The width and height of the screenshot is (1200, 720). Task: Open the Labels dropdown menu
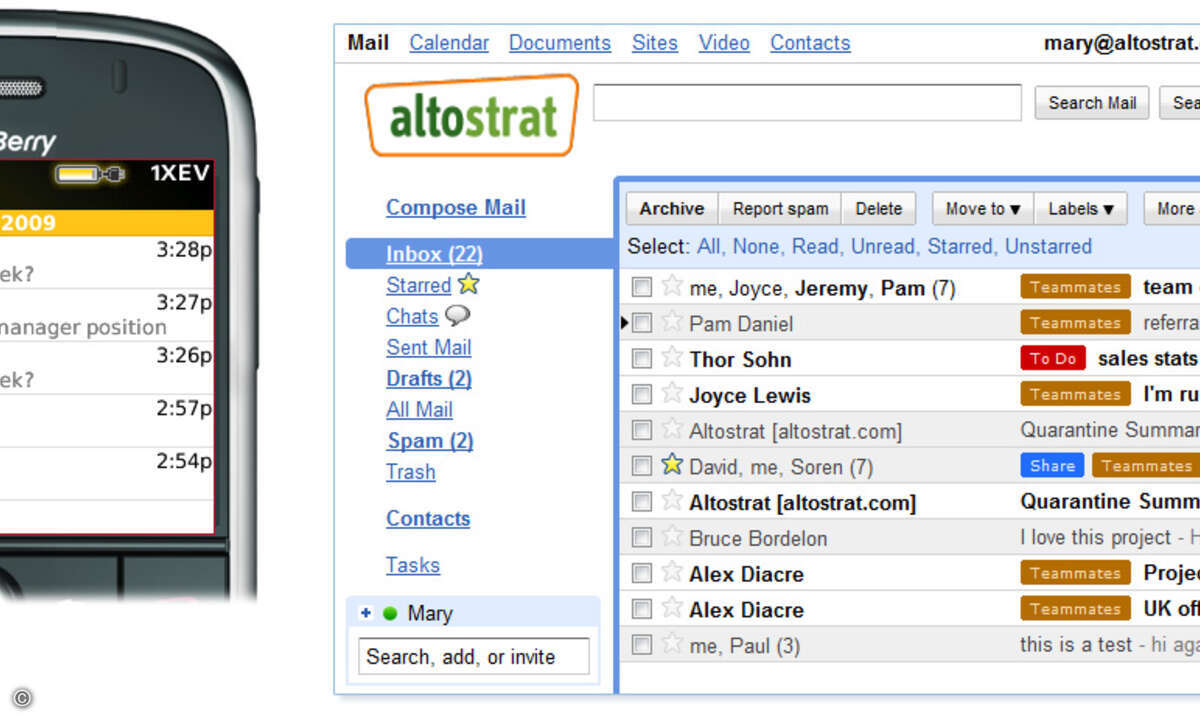coord(1080,209)
